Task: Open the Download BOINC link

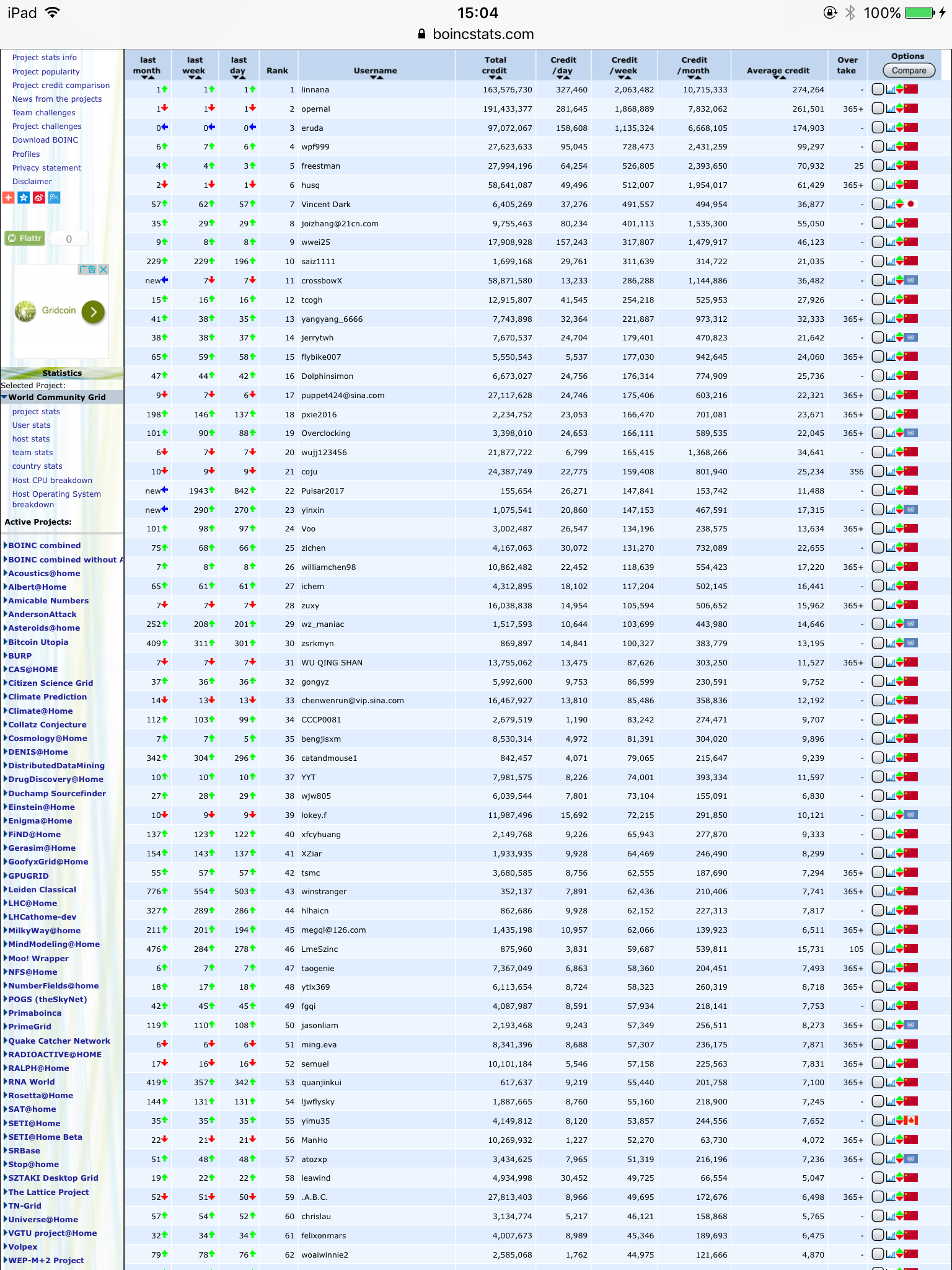Action: point(45,140)
